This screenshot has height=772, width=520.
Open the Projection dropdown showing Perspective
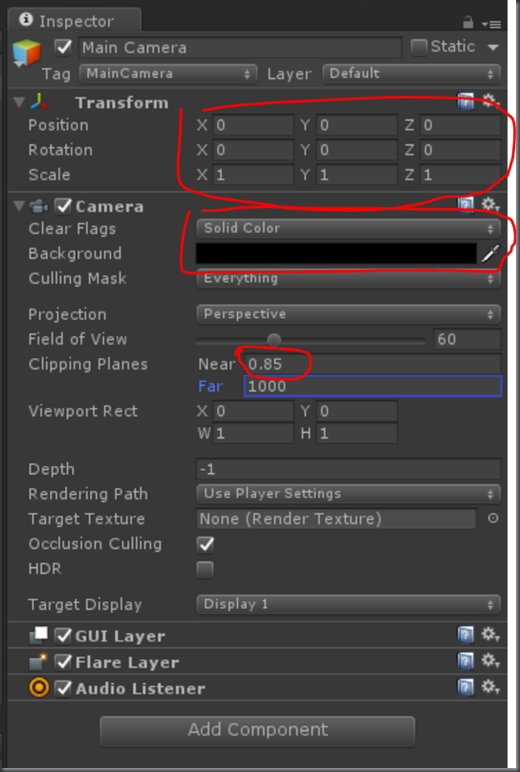click(348, 314)
